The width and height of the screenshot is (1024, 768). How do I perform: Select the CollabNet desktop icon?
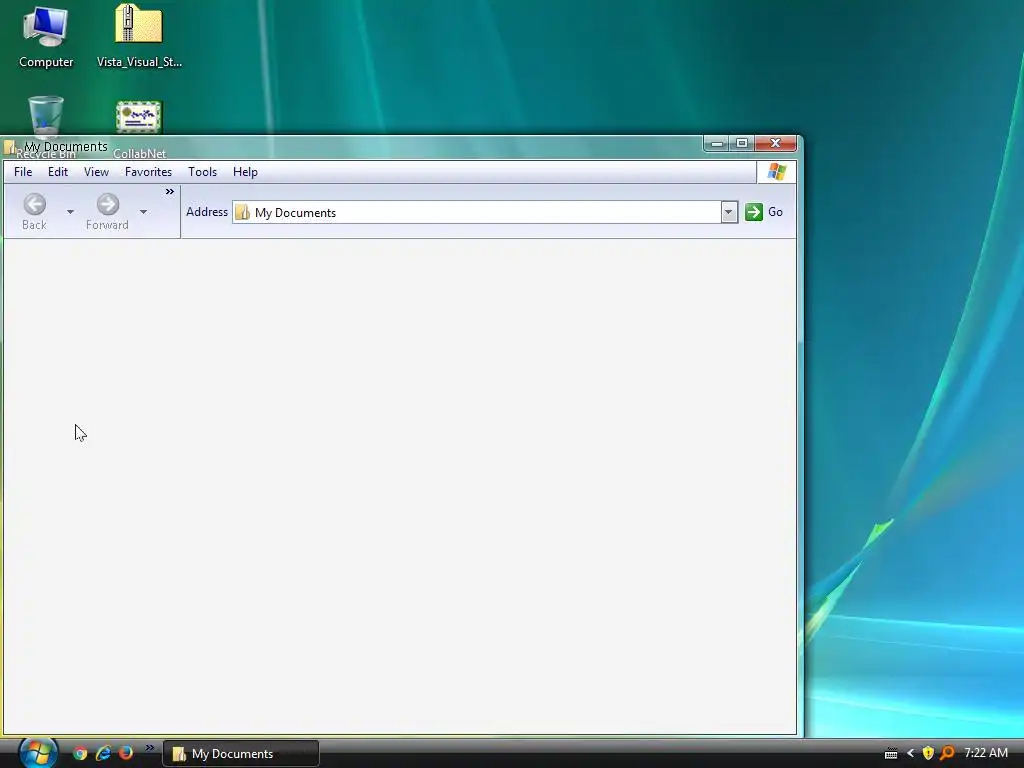pos(139,118)
